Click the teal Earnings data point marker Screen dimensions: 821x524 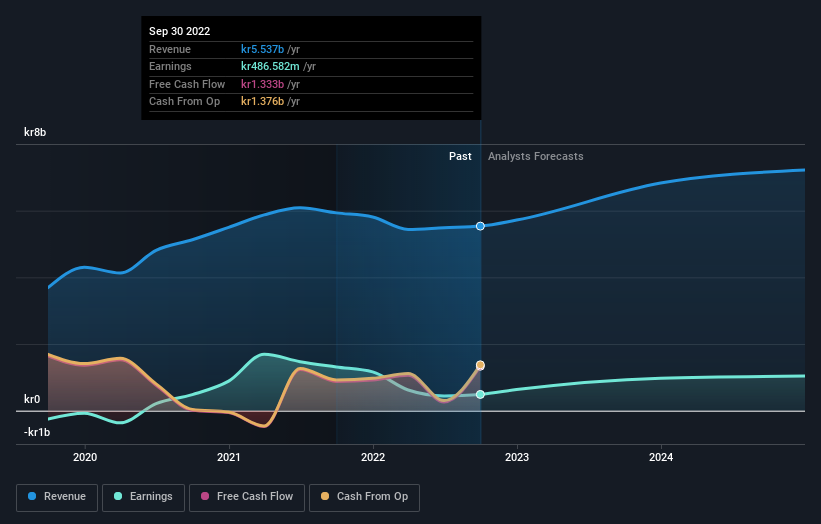[x=480, y=394]
